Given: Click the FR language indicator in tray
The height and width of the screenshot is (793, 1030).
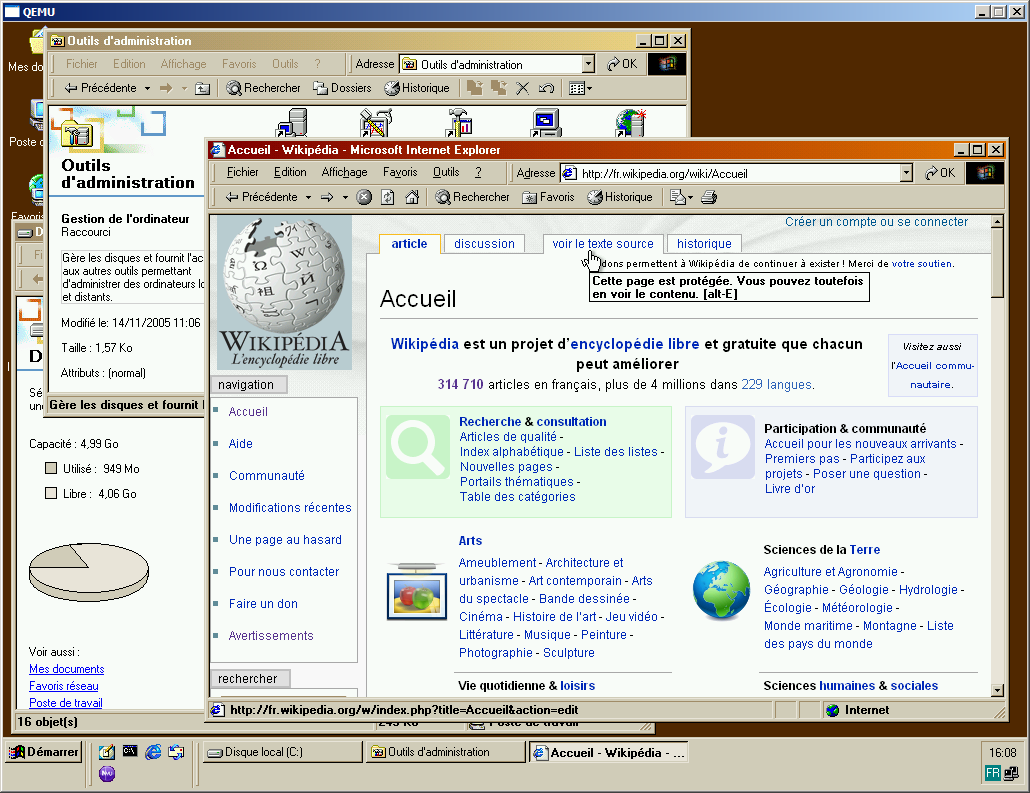Looking at the screenshot, I should pyautogui.click(x=992, y=773).
